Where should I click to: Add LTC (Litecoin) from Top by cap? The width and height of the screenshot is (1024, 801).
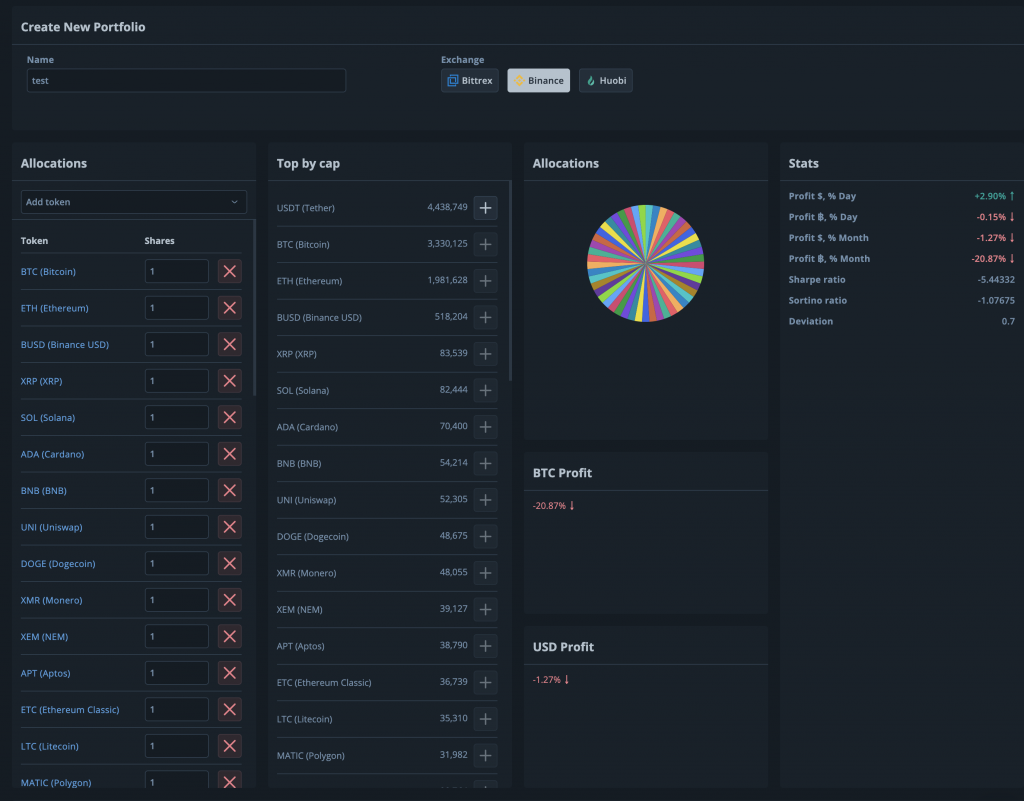point(485,719)
